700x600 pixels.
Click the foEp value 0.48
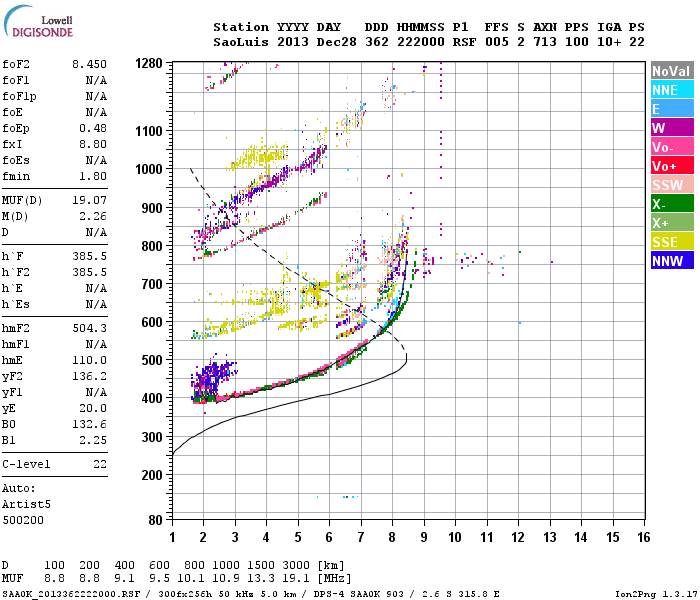click(x=93, y=128)
